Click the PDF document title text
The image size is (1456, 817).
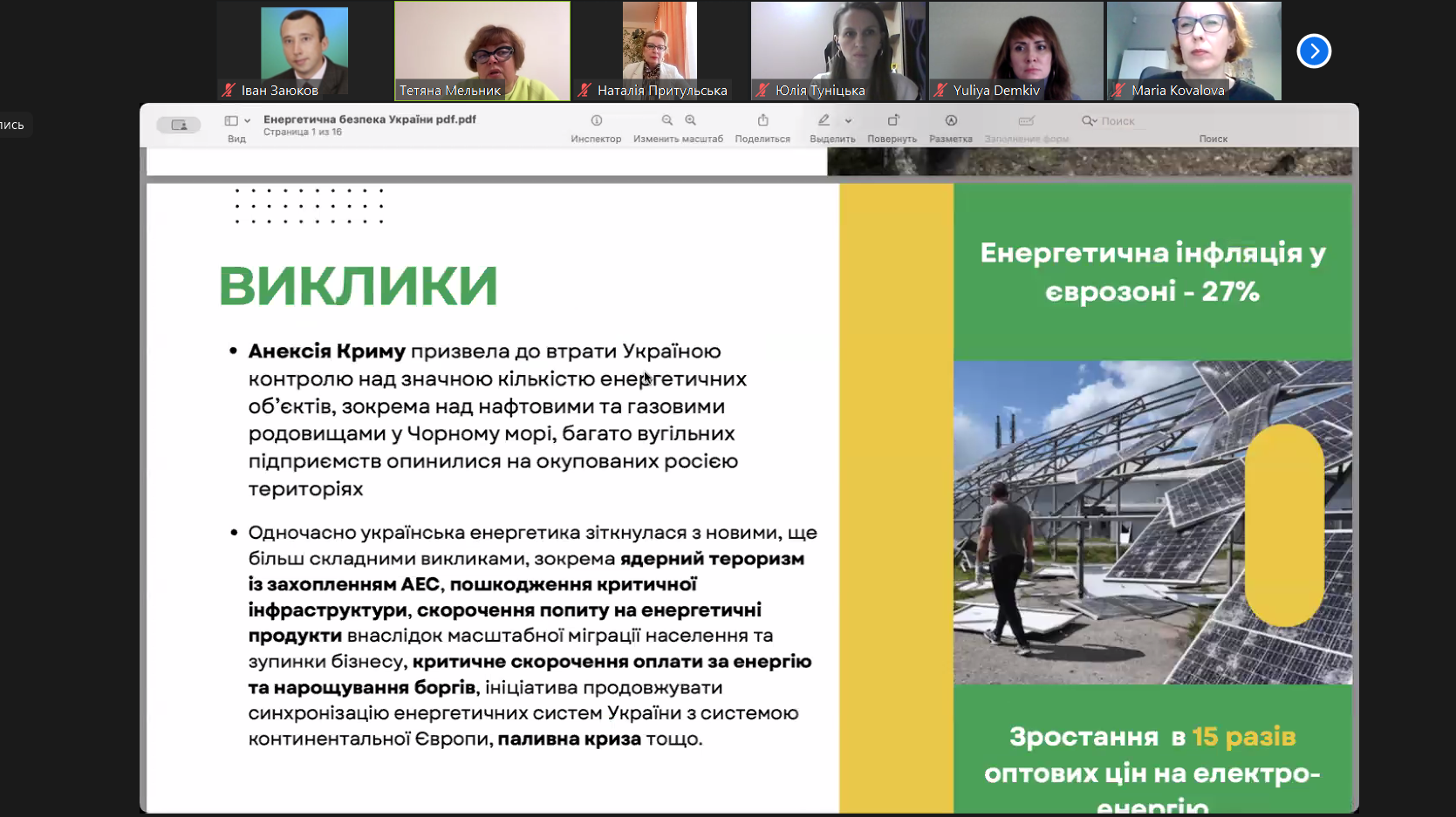pos(369,119)
